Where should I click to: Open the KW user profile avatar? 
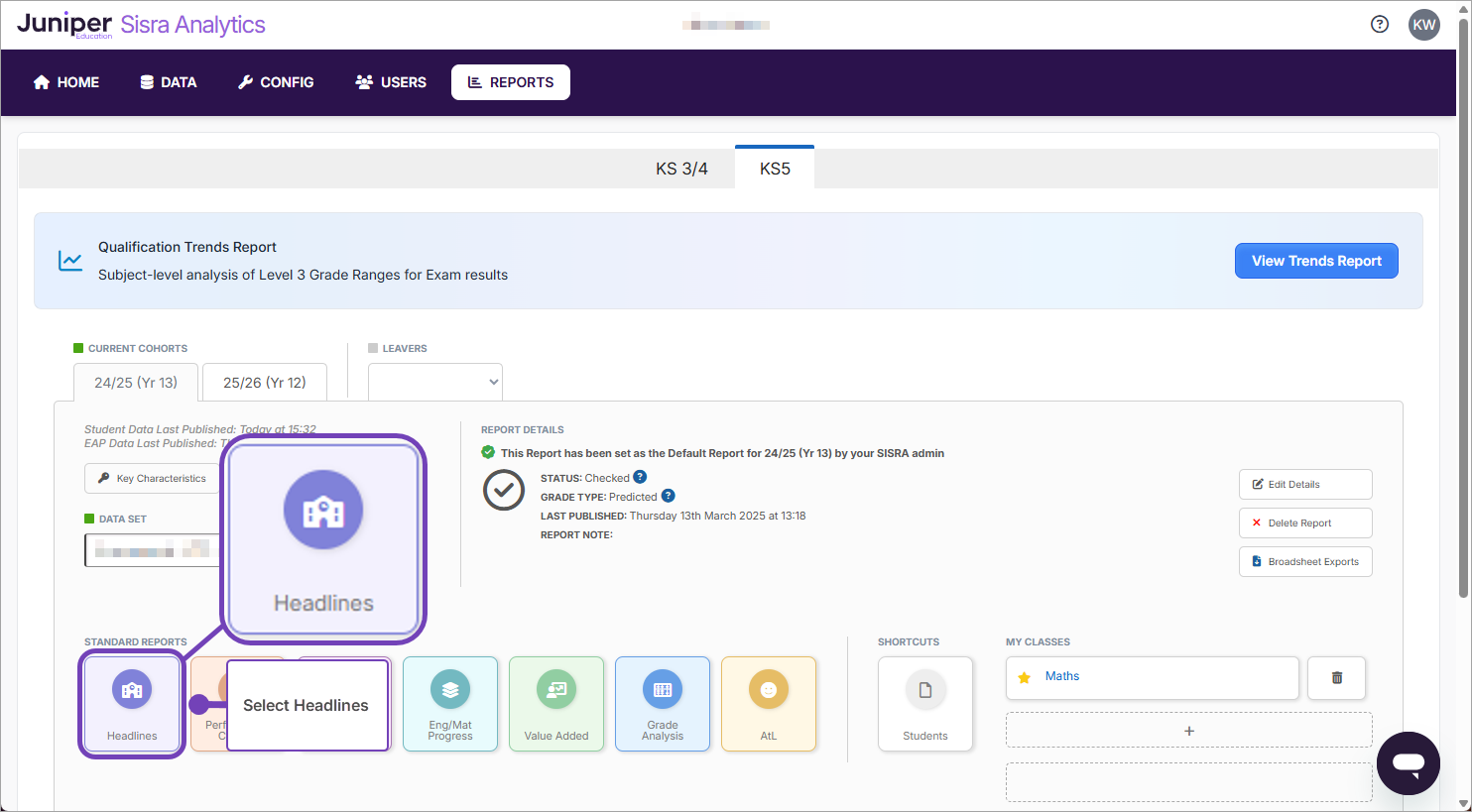[1424, 25]
